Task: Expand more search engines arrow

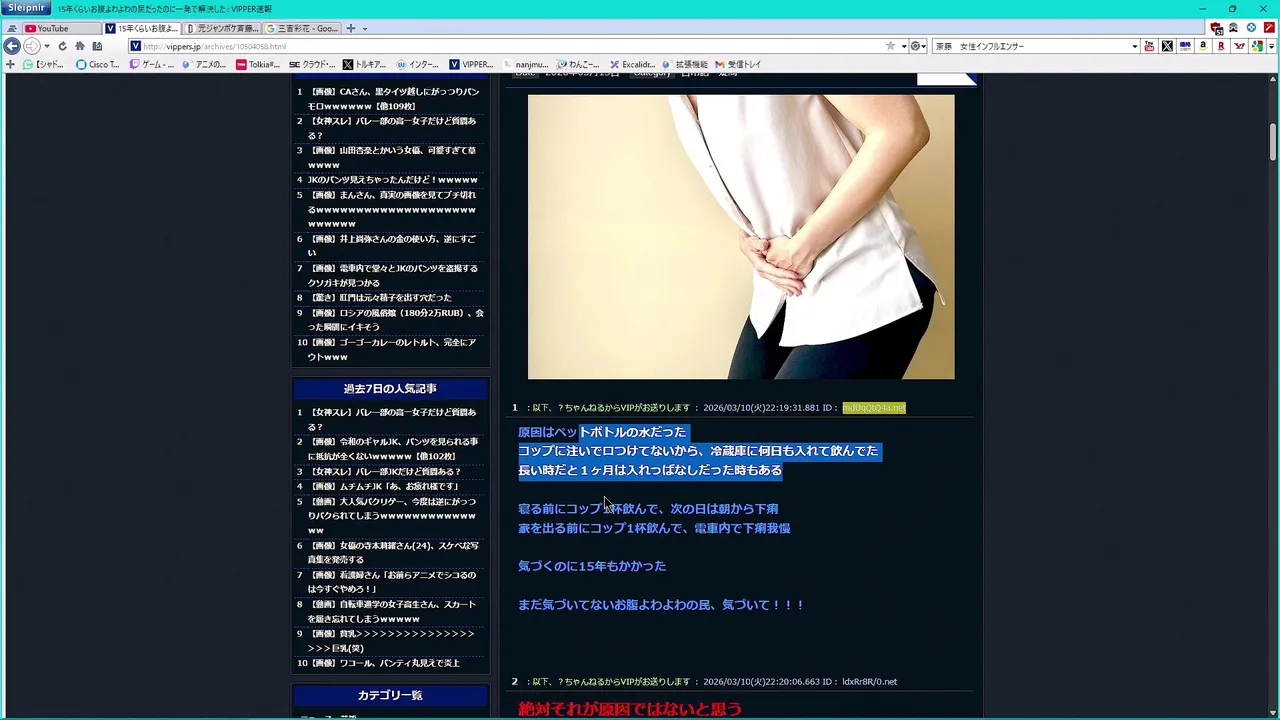Action: (1271, 46)
